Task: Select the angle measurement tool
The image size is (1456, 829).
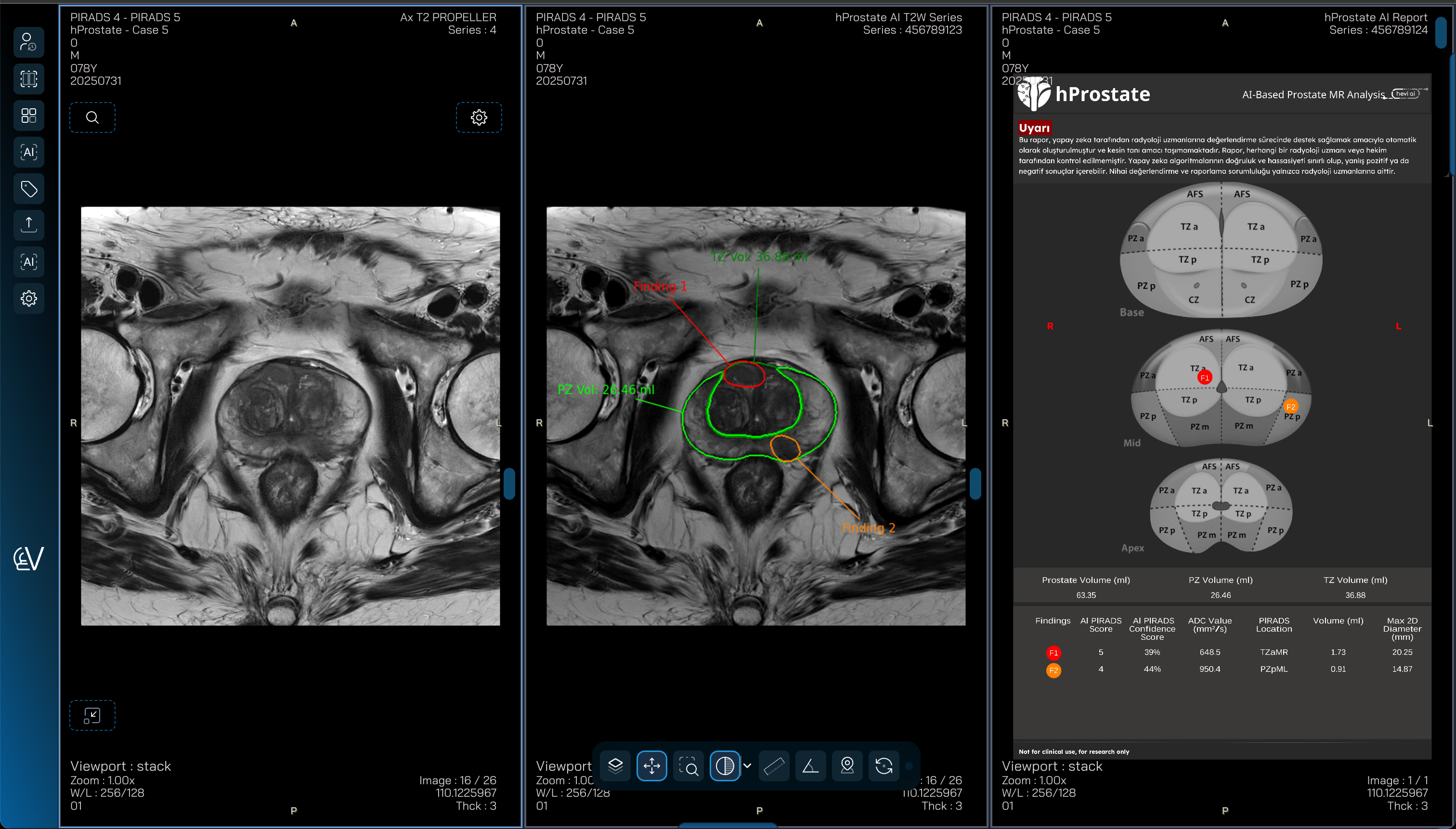Action: click(x=810, y=766)
